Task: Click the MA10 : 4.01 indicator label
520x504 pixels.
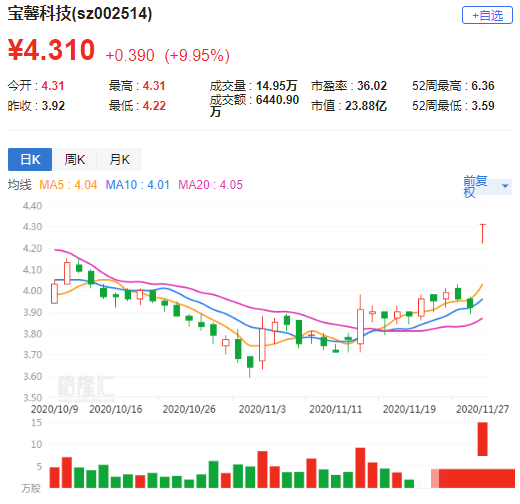Action: 137,185
